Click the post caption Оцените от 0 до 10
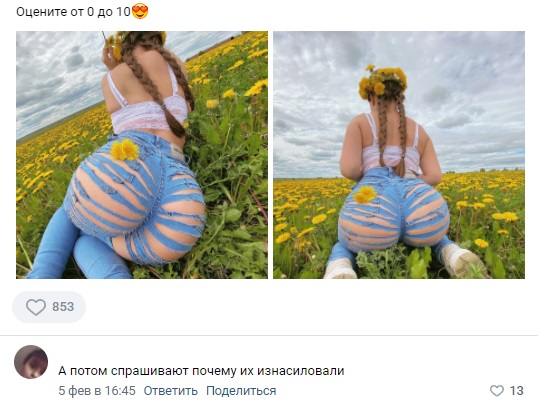This screenshot has width=538, height=407. pyautogui.click(x=73, y=12)
